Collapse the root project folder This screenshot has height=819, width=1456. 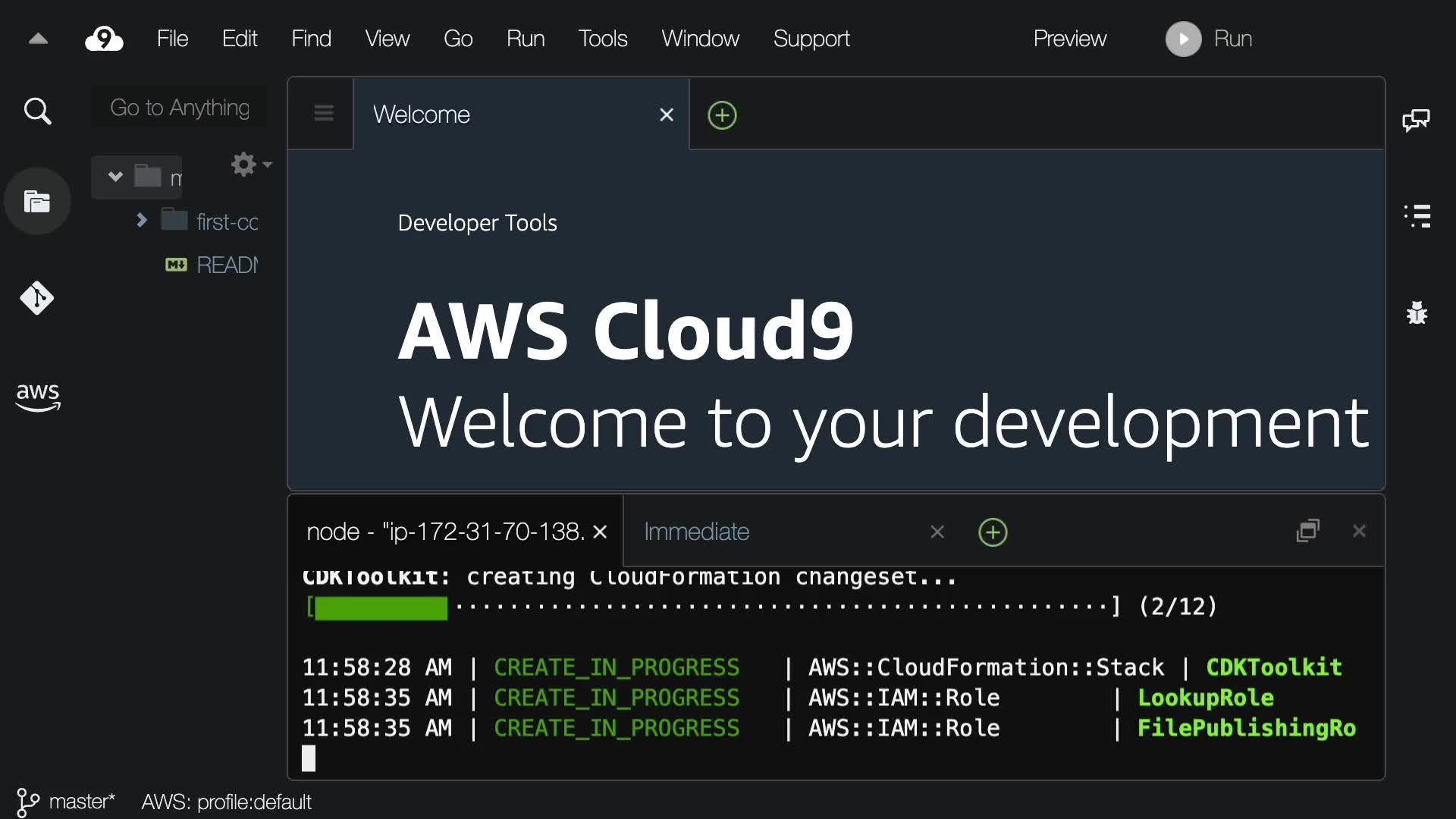coord(115,177)
